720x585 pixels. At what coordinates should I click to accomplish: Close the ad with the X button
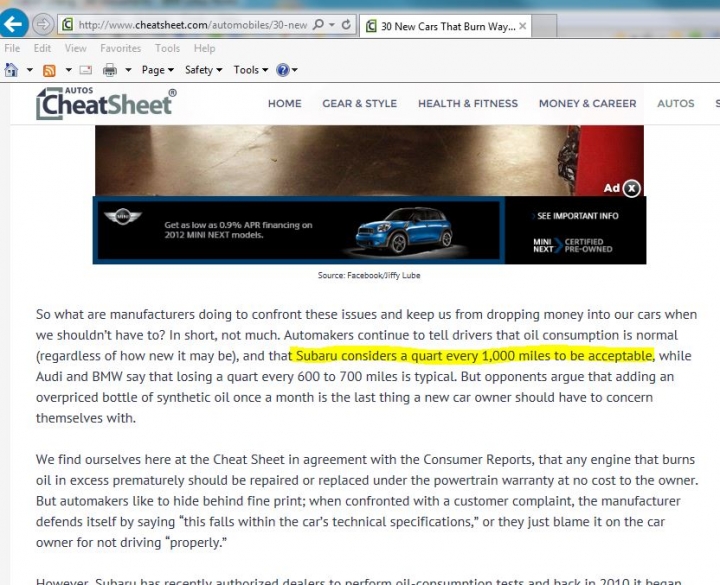(x=632, y=188)
